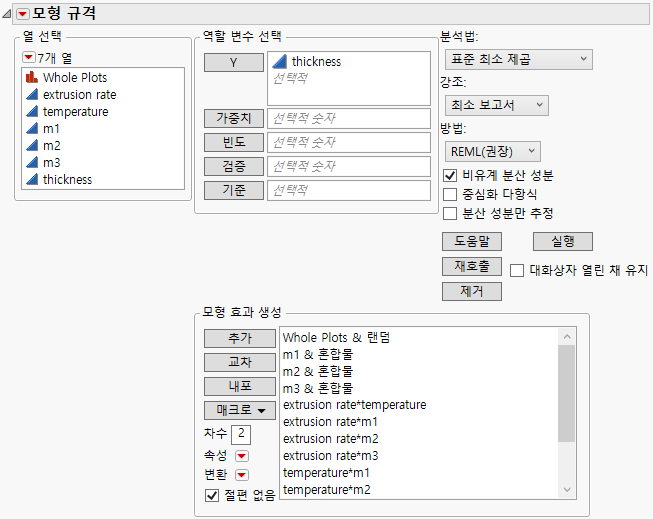Viewport: 653px width, 519px height.
Task: Enable the 중심화 다항식 checkbox
Action: [x=450, y=195]
